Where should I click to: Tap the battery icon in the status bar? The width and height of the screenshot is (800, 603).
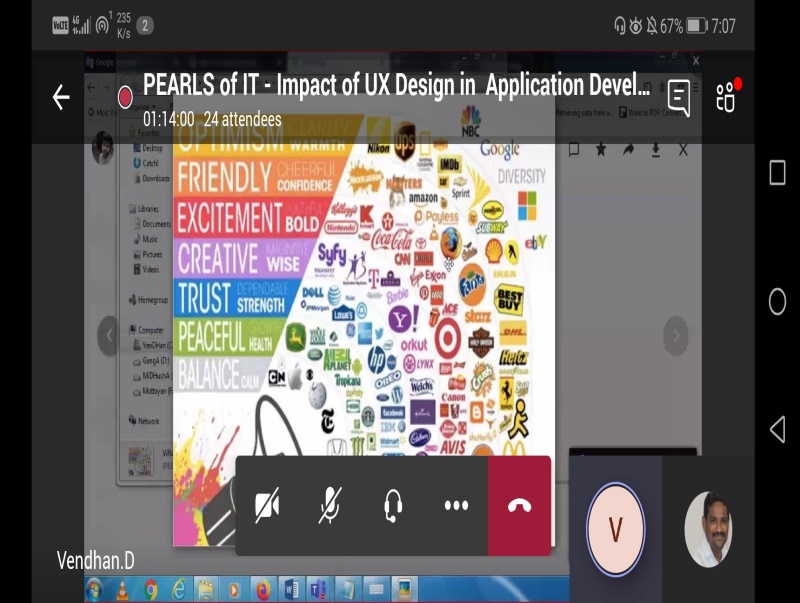click(697, 26)
